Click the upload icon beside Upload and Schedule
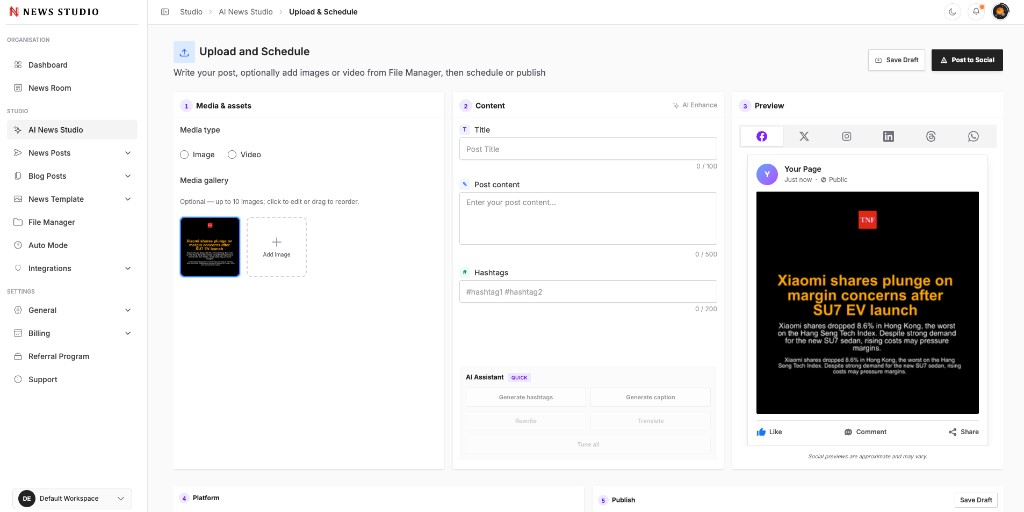Viewport: 1024px width, 512px height. click(x=184, y=52)
